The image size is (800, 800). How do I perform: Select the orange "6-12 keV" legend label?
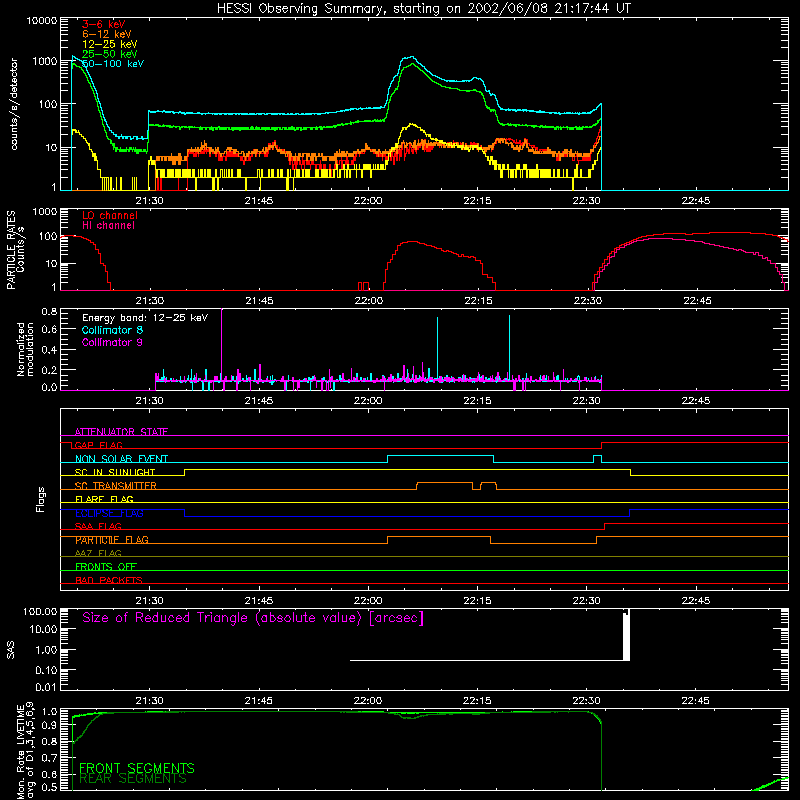coord(107,34)
